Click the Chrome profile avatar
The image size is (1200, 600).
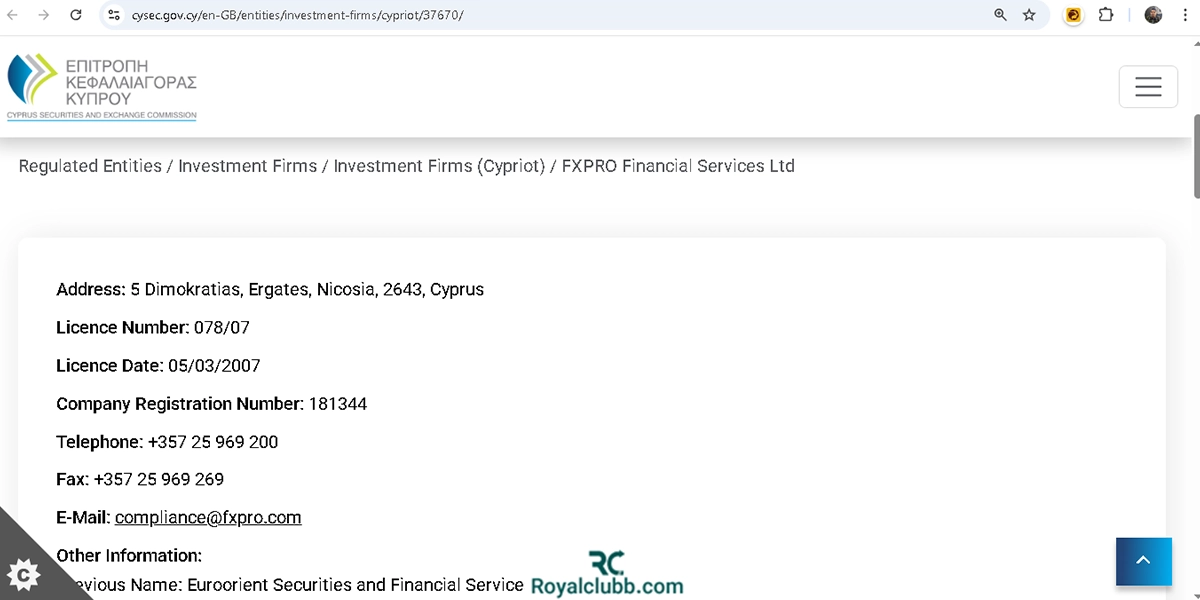tap(1153, 15)
